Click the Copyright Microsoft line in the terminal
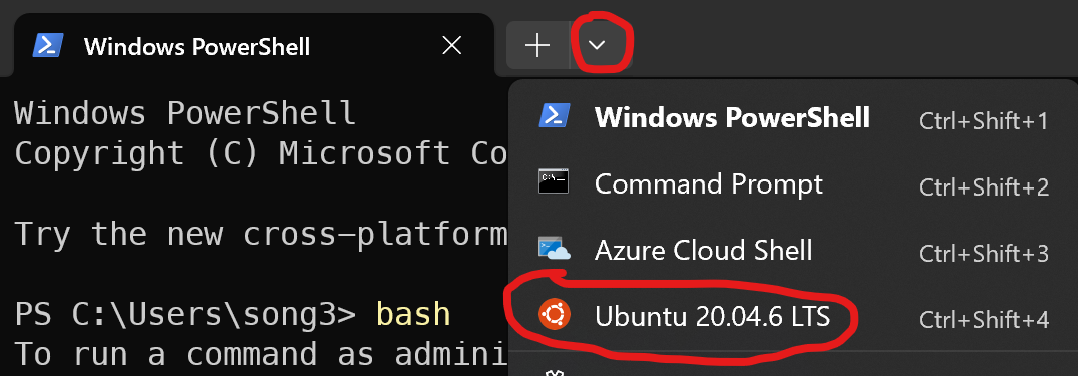Screen dimensions: 1078x376 (261, 154)
